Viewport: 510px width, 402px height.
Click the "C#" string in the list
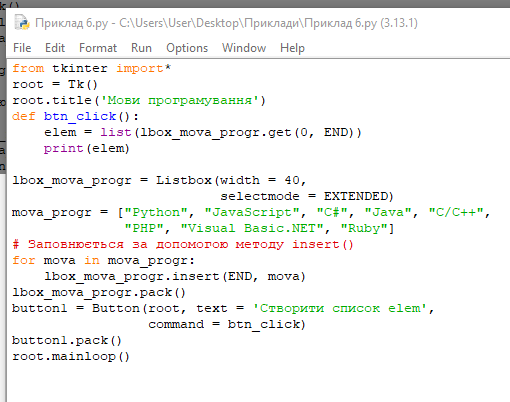[x=332, y=212]
